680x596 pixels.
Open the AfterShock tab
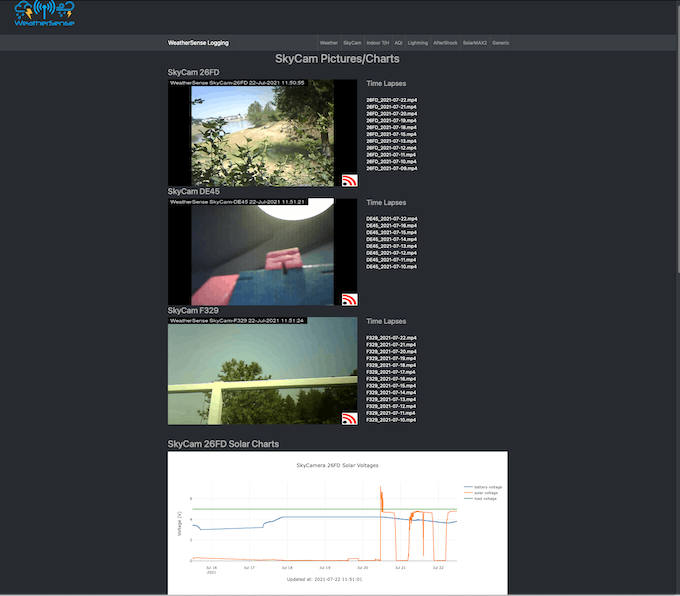tap(445, 43)
